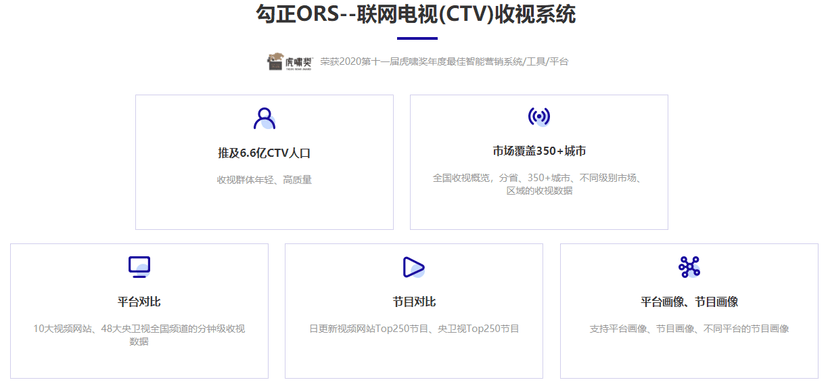Click the 日更新视频网站Top250节目 description
This screenshot has height=384, width=828.
(414, 329)
